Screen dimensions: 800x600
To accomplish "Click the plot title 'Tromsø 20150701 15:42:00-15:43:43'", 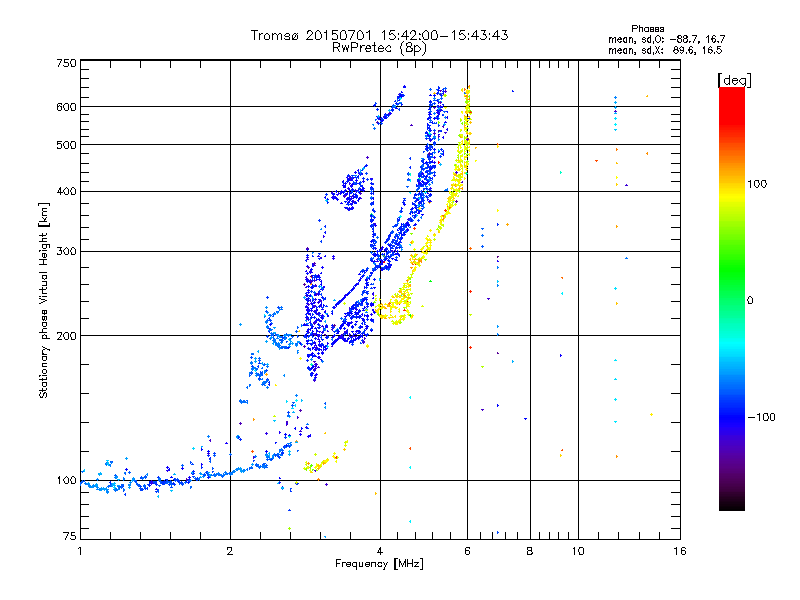I will 379,35.
